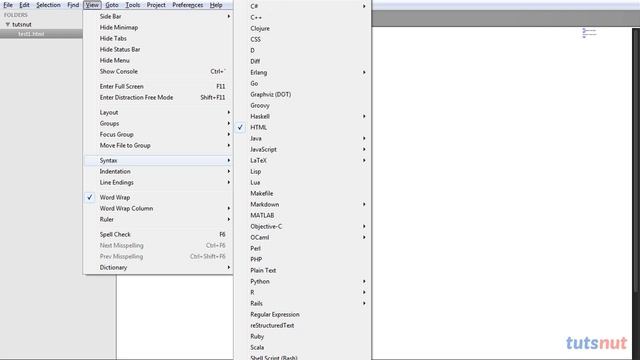Screen dimensions: 640x360
Task: Choose Groovy syntax
Action: pyautogui.click(x=302, y=105)
